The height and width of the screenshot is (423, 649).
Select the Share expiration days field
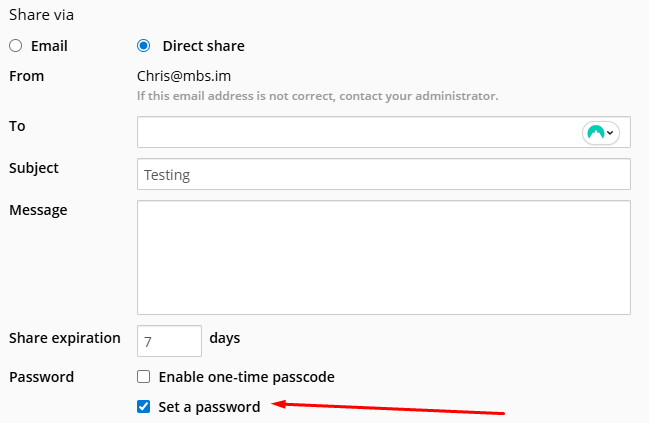tap(169, 341)
